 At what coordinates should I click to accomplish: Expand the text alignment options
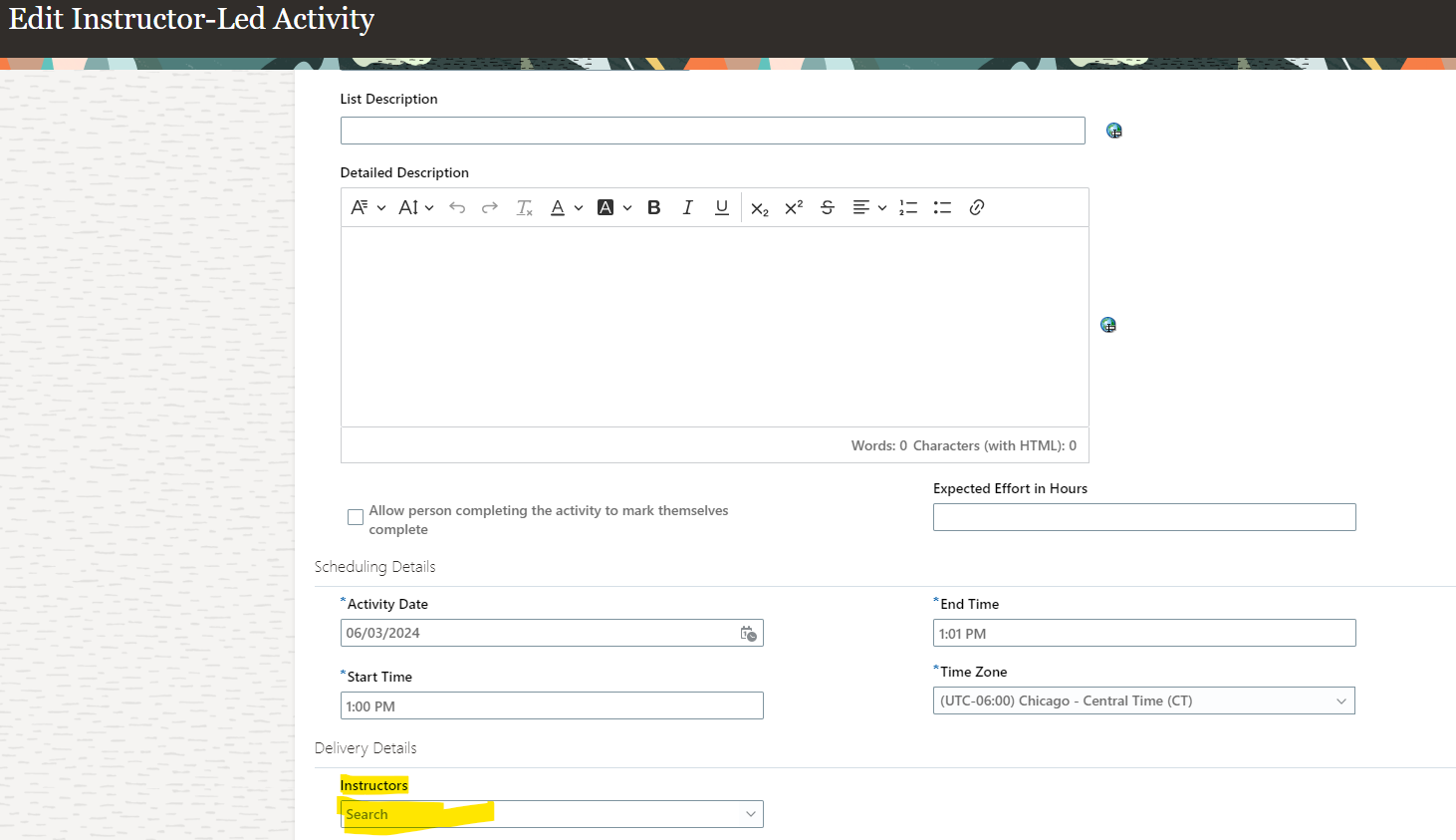tap(881, 207)
